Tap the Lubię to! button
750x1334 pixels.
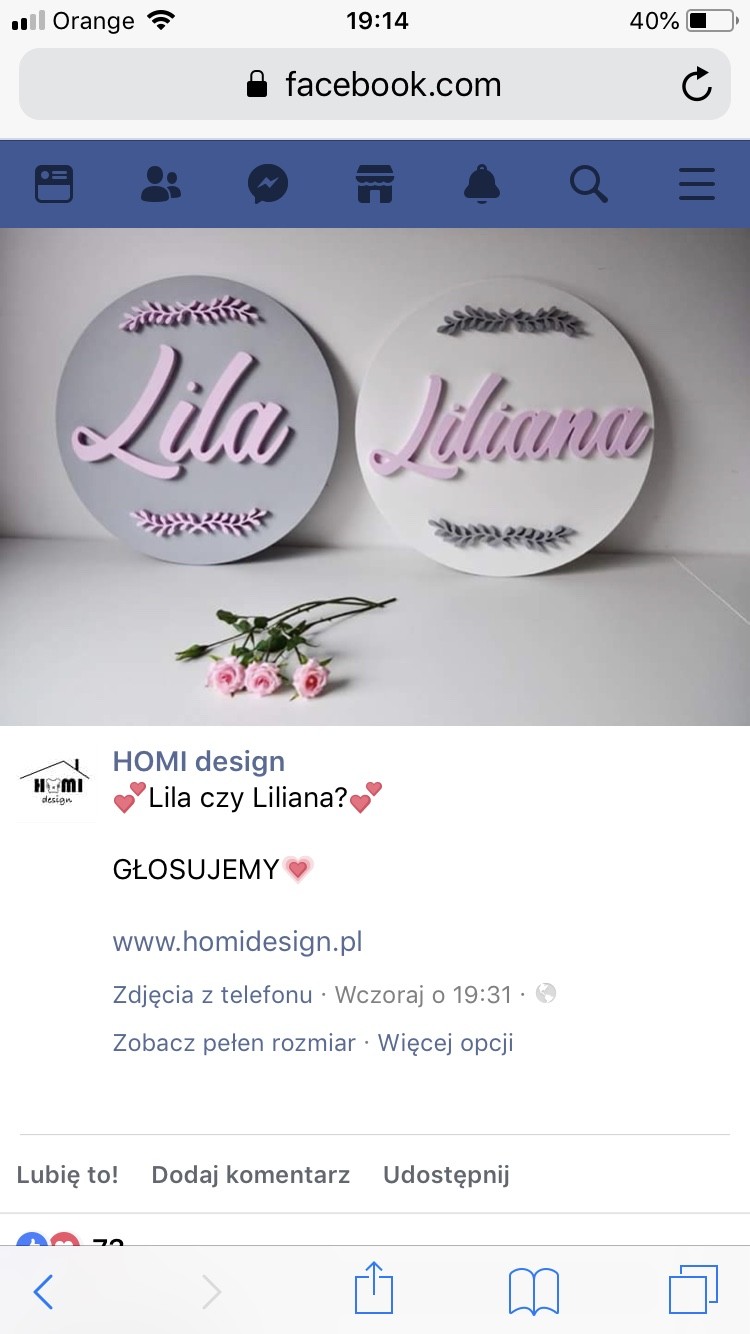[68, 1174]
